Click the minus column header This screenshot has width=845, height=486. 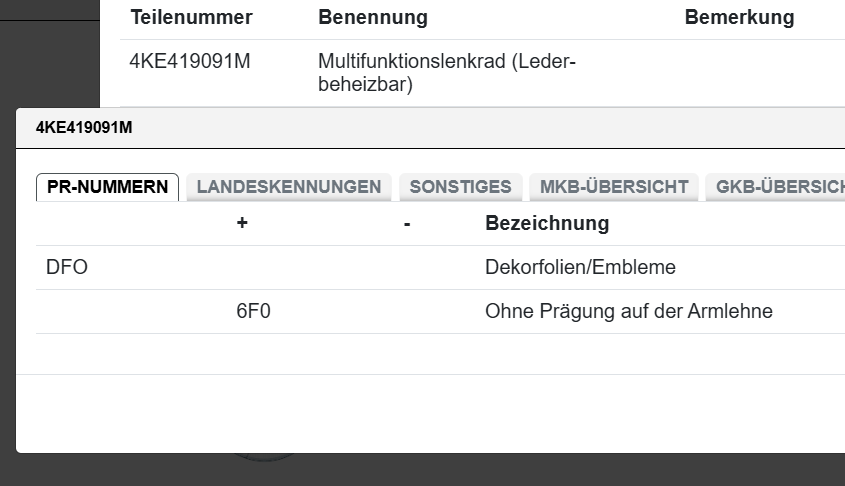tap(407, 223)
